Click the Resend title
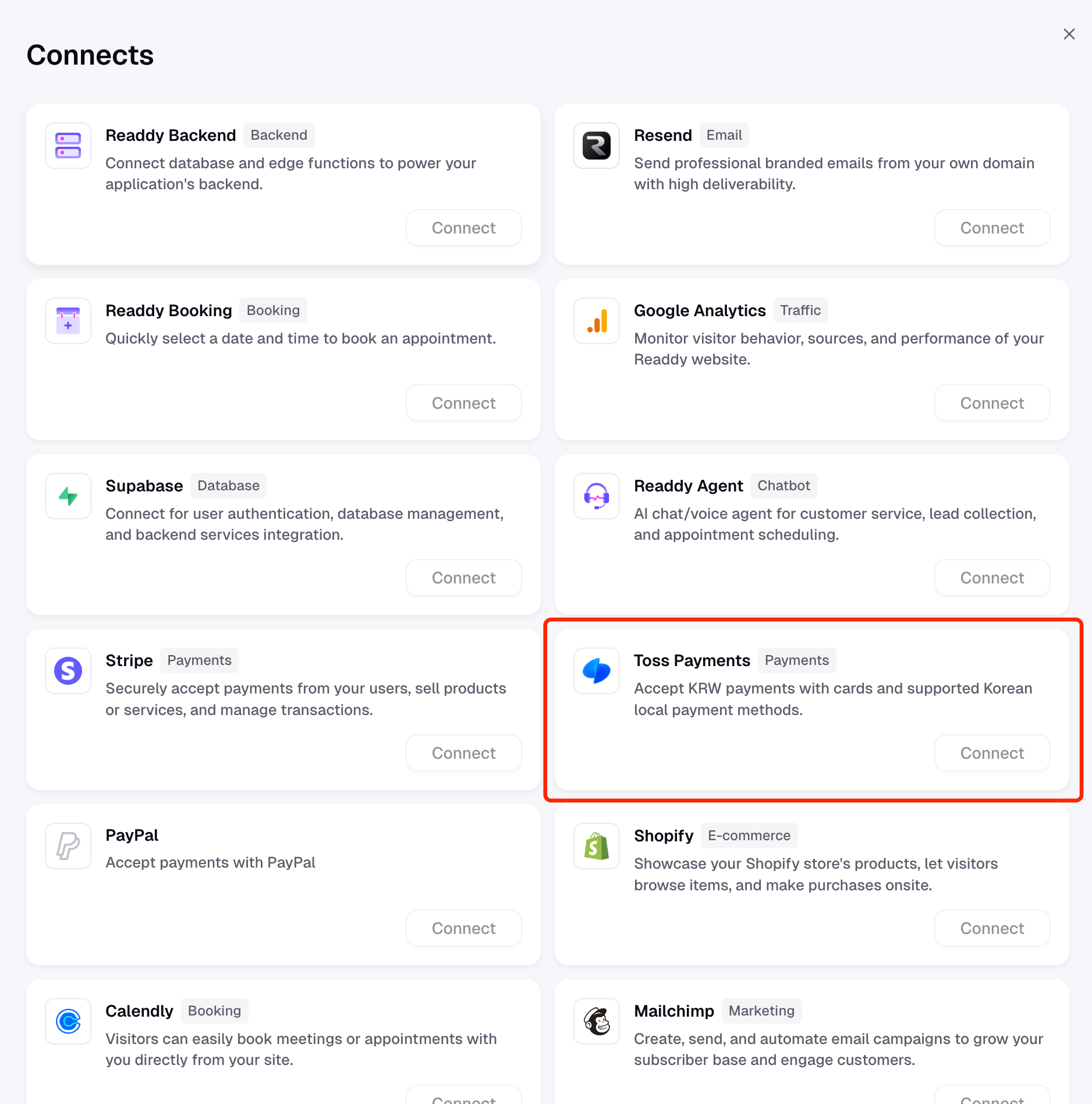1092x1104 pixels. point(663,135)
